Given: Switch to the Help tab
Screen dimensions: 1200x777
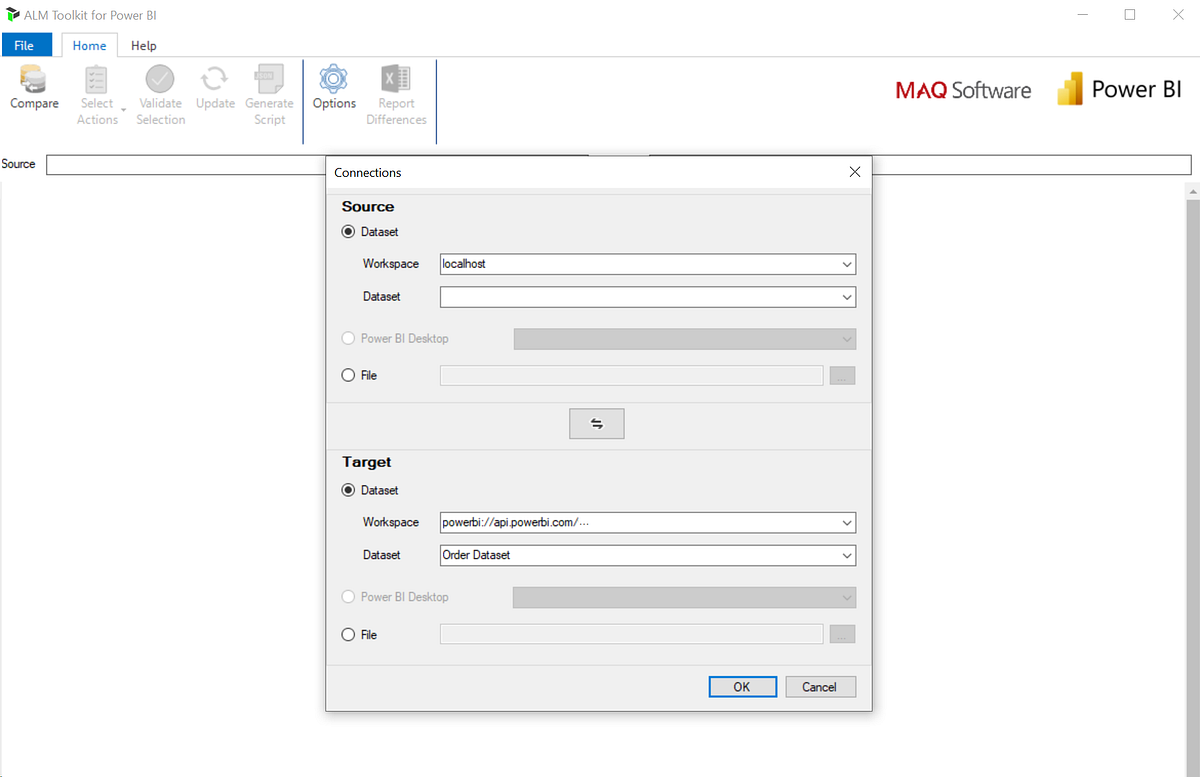Looking at the screenshot, I should tap(143, 45).
